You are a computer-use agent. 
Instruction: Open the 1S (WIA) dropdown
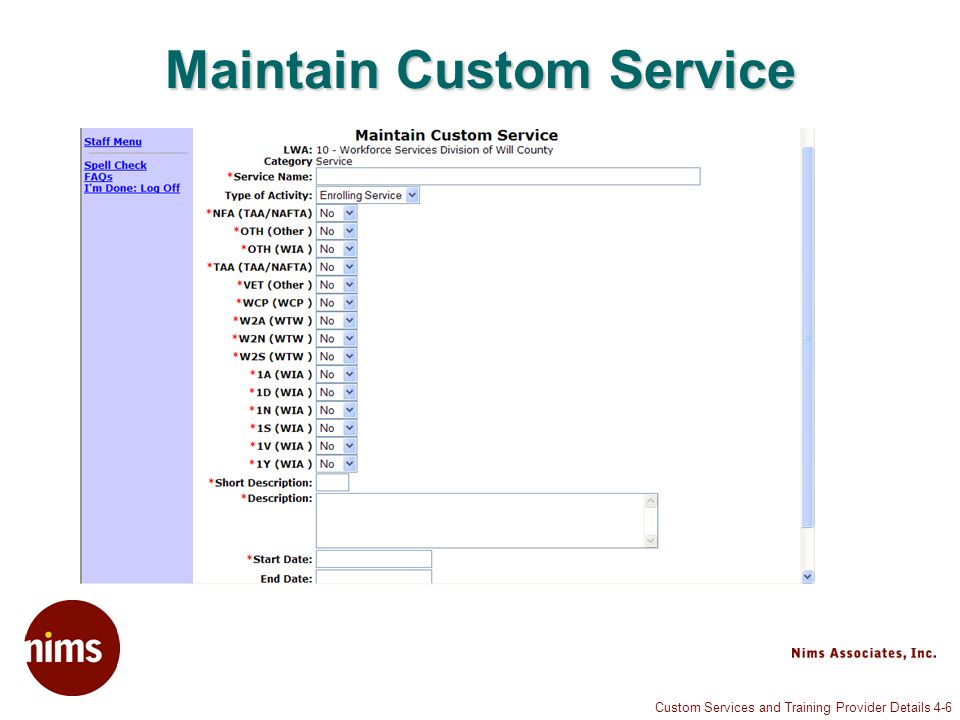336,428
